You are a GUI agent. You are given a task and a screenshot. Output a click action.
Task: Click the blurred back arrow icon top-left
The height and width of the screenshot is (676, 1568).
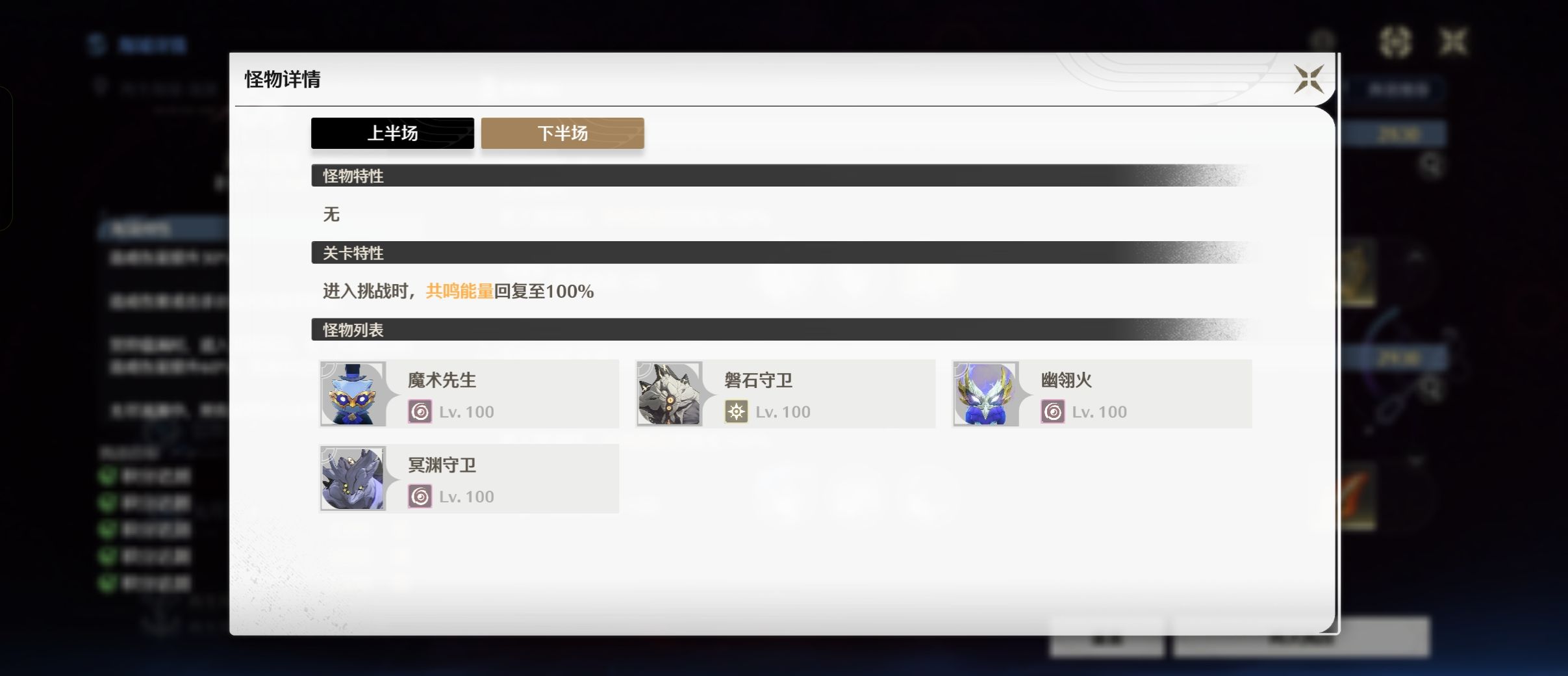[x=97, y=44]
